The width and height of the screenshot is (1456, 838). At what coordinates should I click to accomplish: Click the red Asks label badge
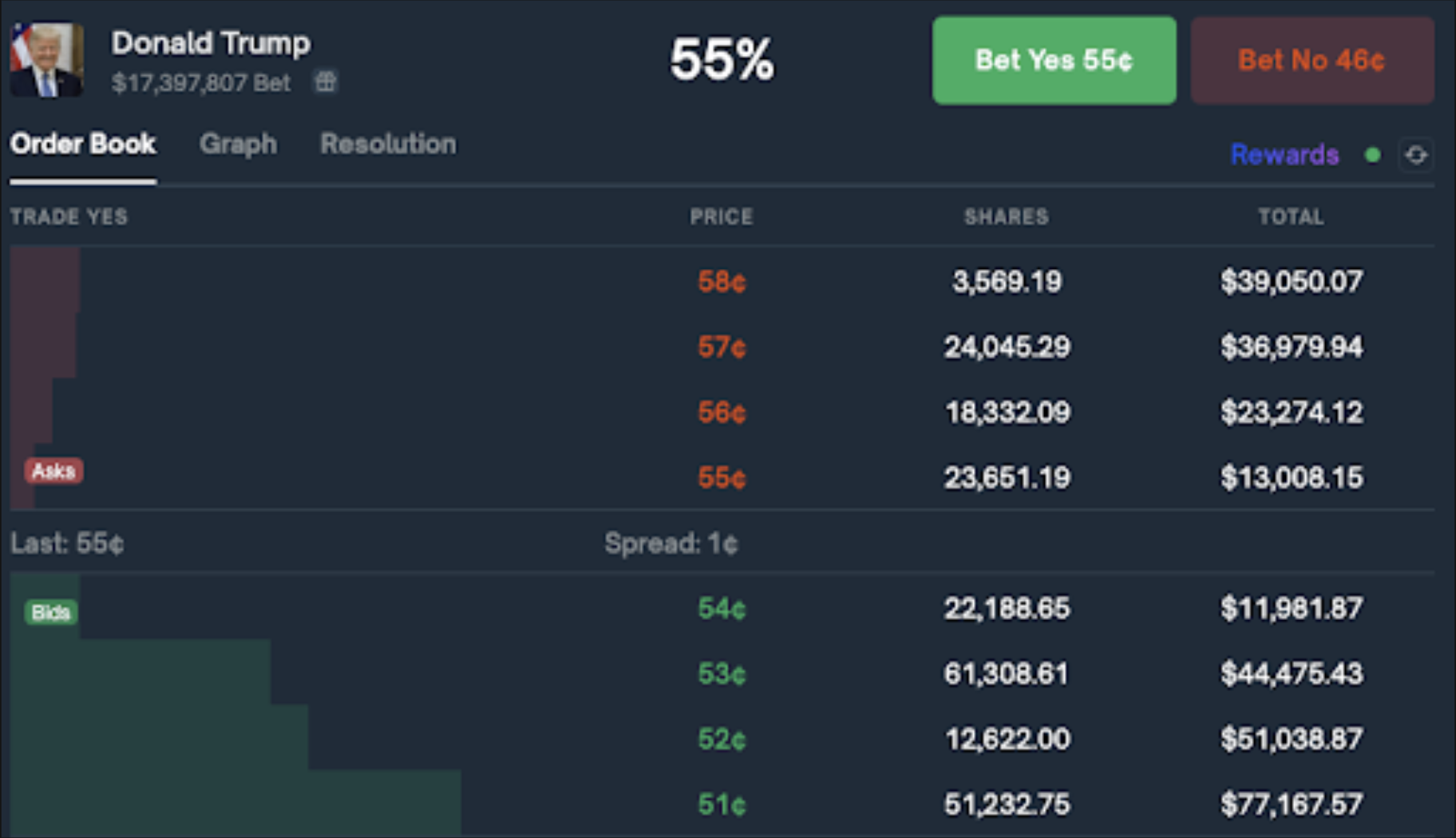point(53,471)
